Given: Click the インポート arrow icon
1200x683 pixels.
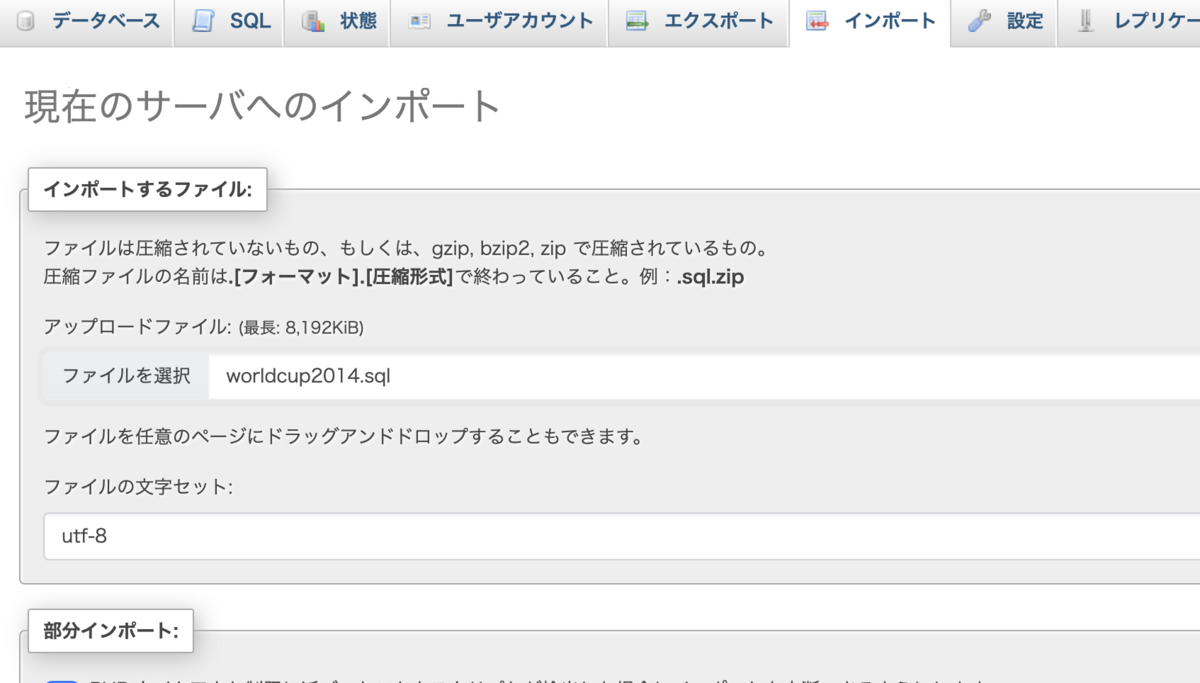Looking at the screenshot, I should point(817,19).
